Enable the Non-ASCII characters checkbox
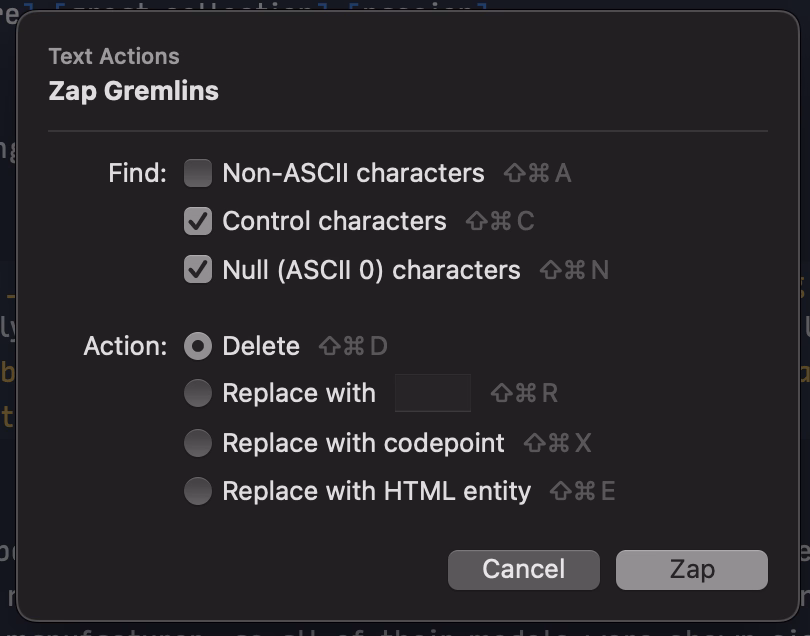This screenshot has width=810, height=636. click(198, 173)
